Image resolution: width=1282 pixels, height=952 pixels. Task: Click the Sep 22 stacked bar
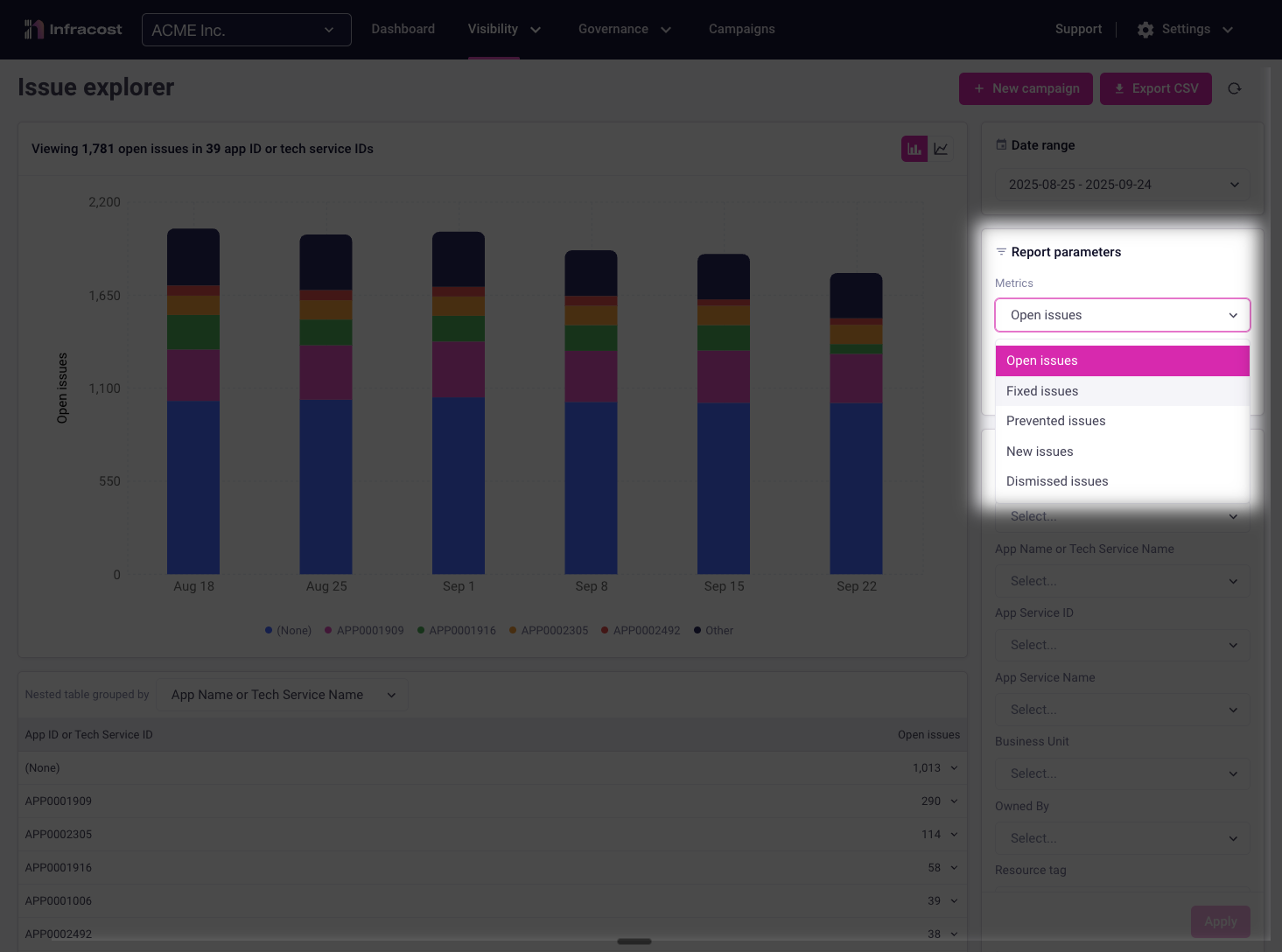(856, 437)
